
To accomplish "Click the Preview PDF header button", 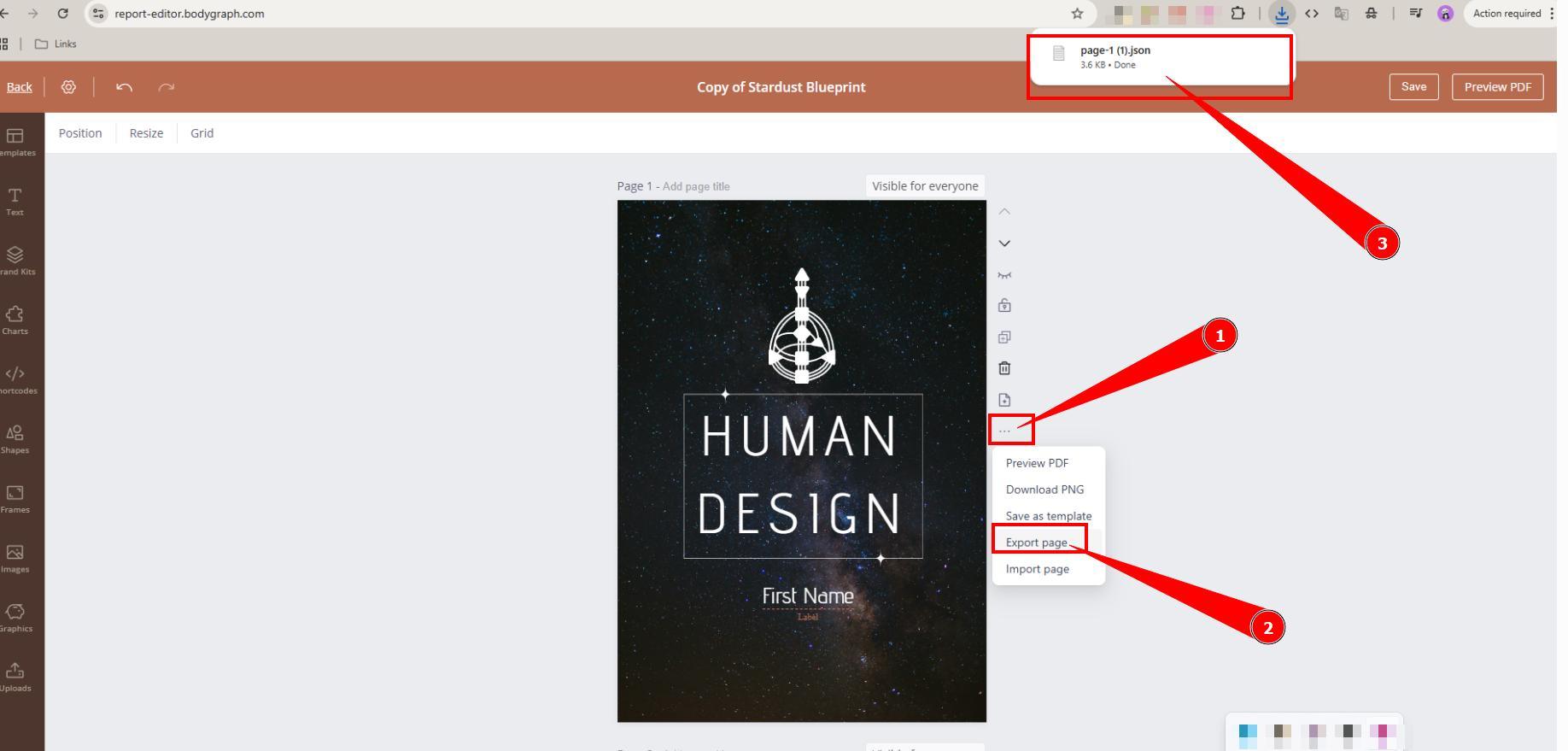I will coord(1496,87).
